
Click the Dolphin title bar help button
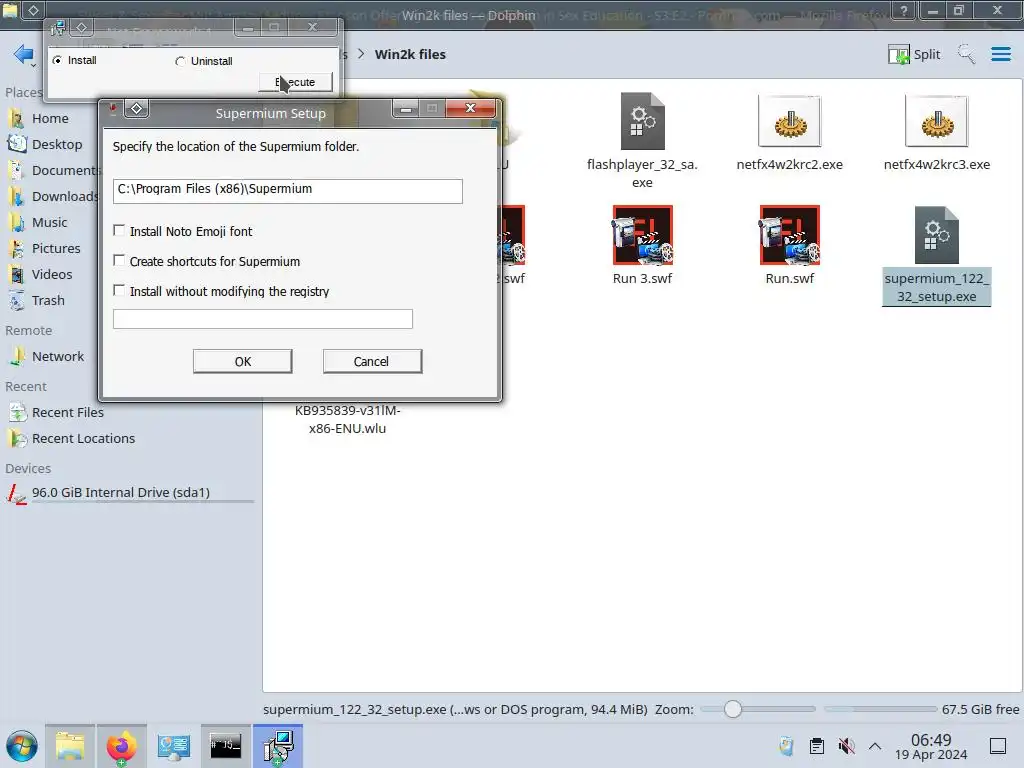point(904,10)
